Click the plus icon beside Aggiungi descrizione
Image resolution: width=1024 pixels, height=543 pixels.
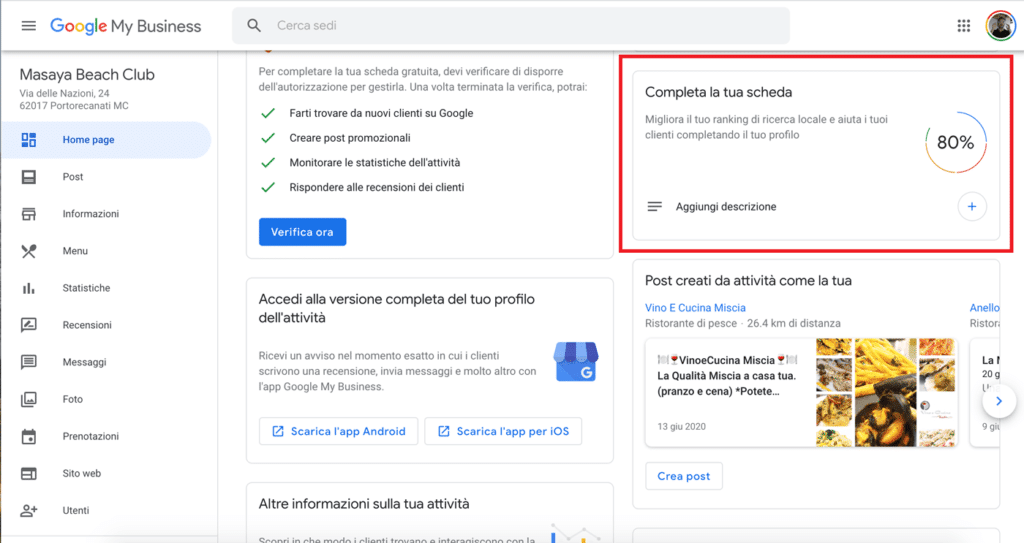coord(972,206)
